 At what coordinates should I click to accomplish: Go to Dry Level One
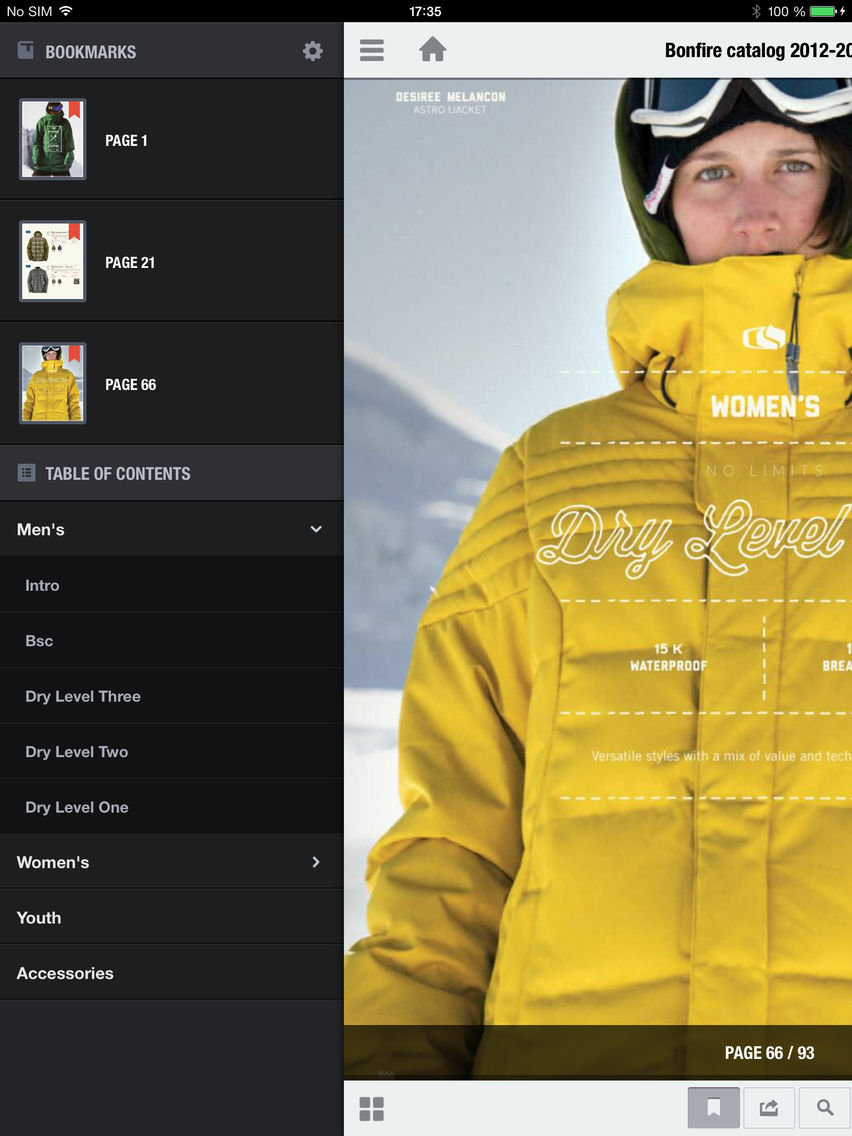click(x=172, y=806)
